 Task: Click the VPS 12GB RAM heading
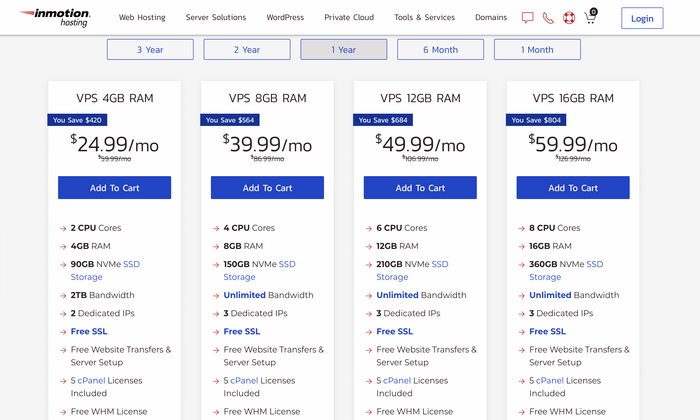[420, 98]
